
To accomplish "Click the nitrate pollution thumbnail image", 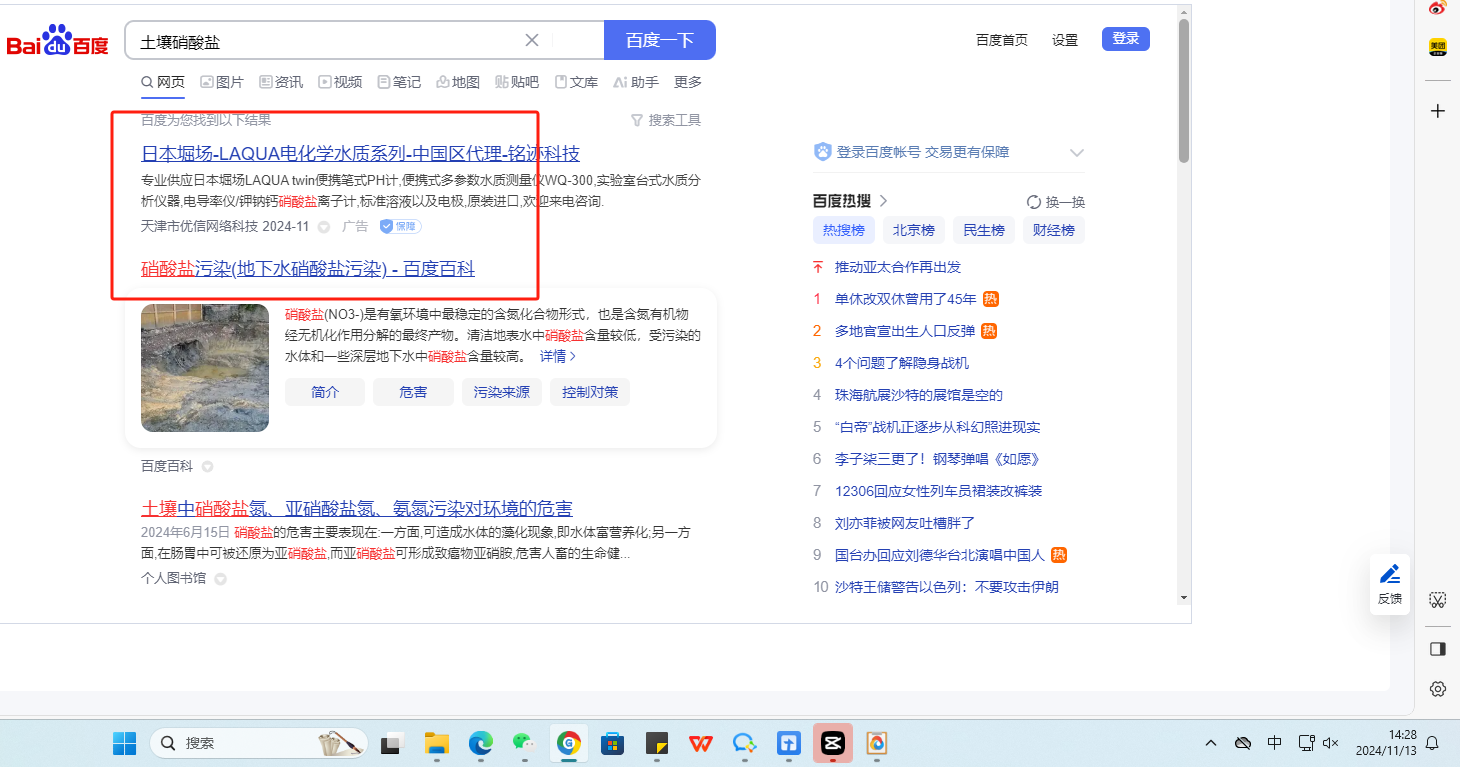I will click(205, 368).
